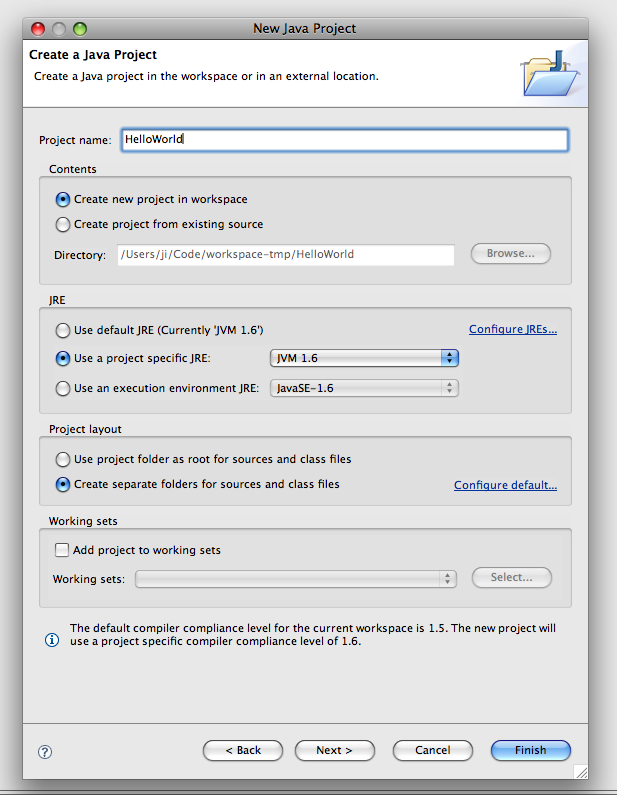Open Configure default link
Viewport: 617px width, 795px height.
tap(505, 485)
